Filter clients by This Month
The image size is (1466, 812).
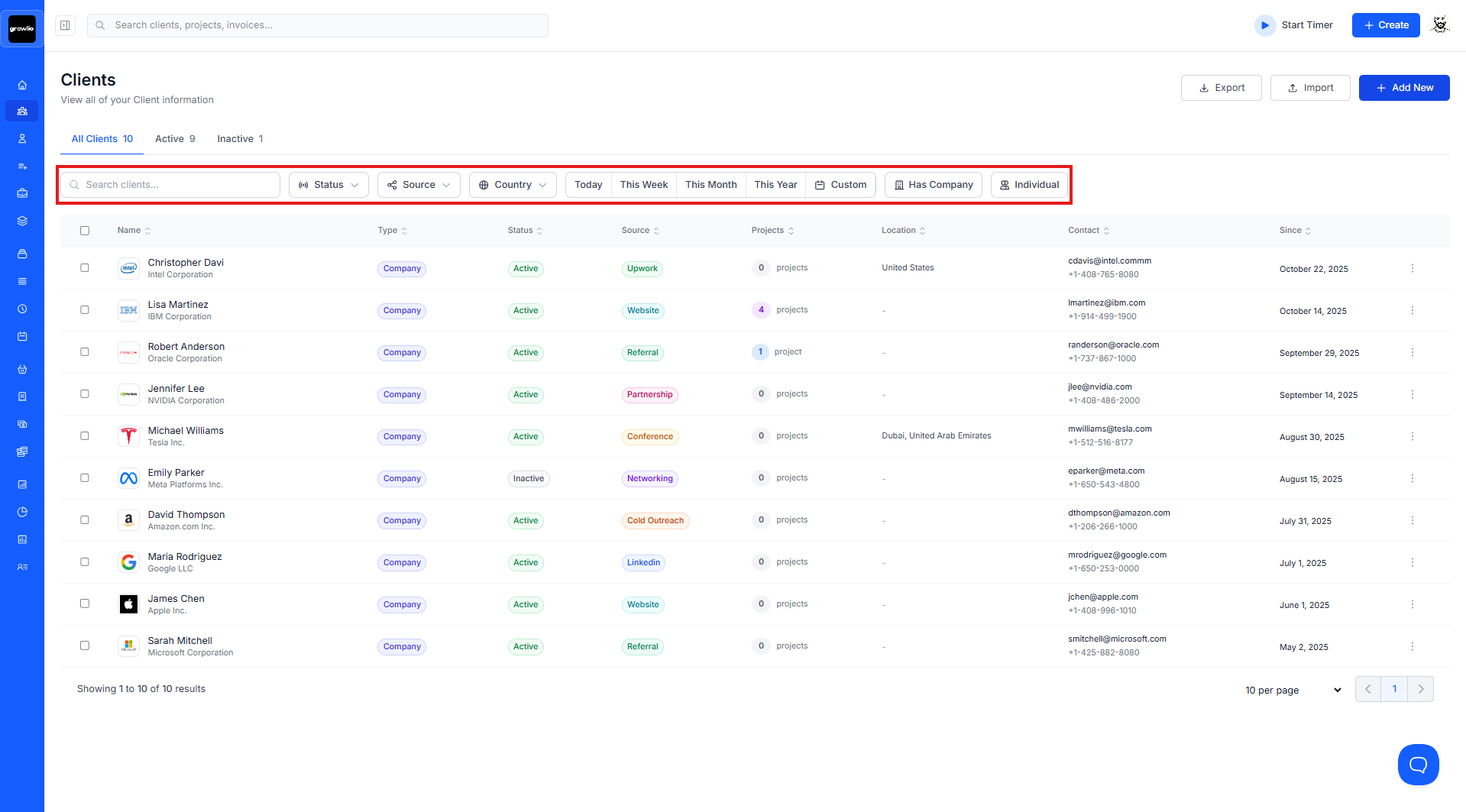coord(711,185)
